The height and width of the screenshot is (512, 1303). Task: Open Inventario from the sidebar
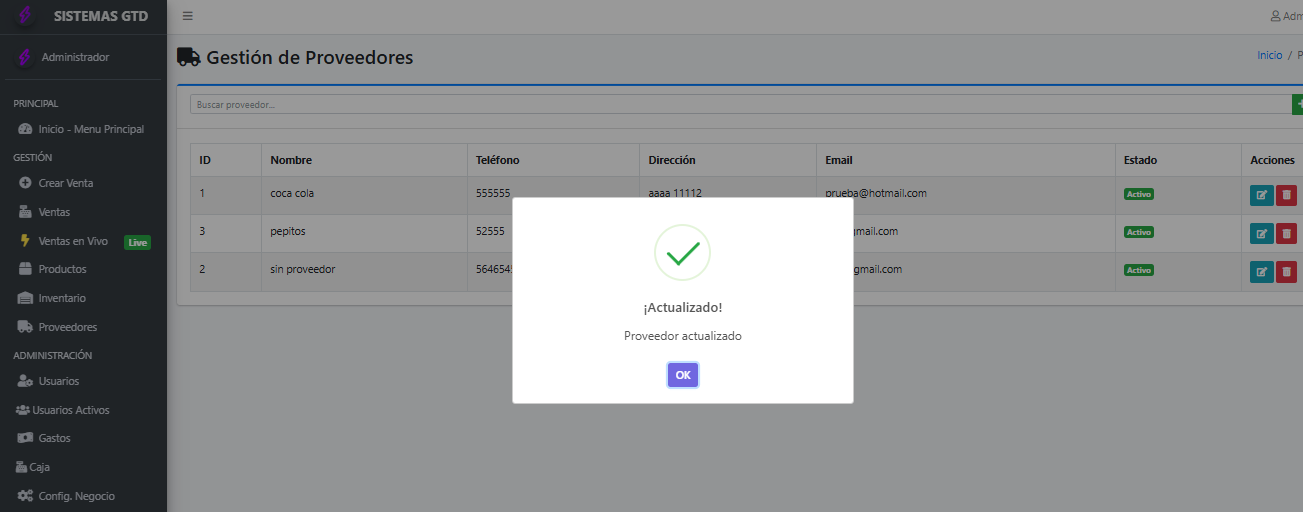click(62, 298)
